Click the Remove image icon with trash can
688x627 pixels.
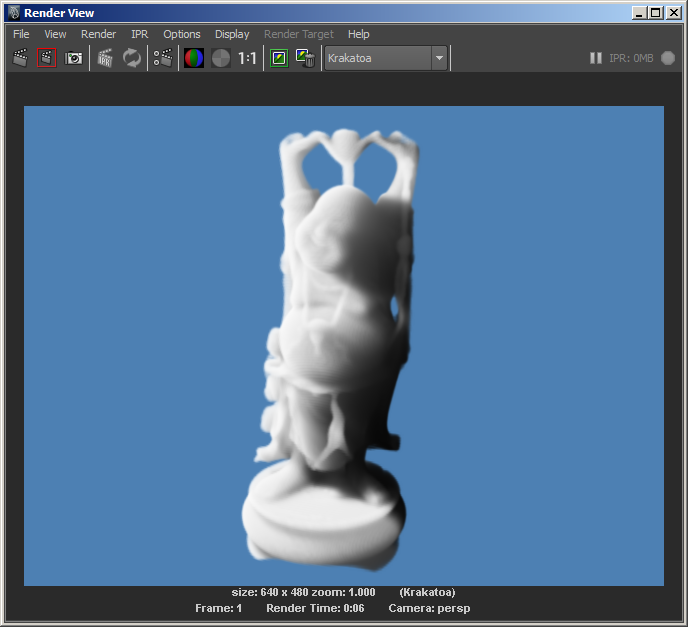coord(305,58)
